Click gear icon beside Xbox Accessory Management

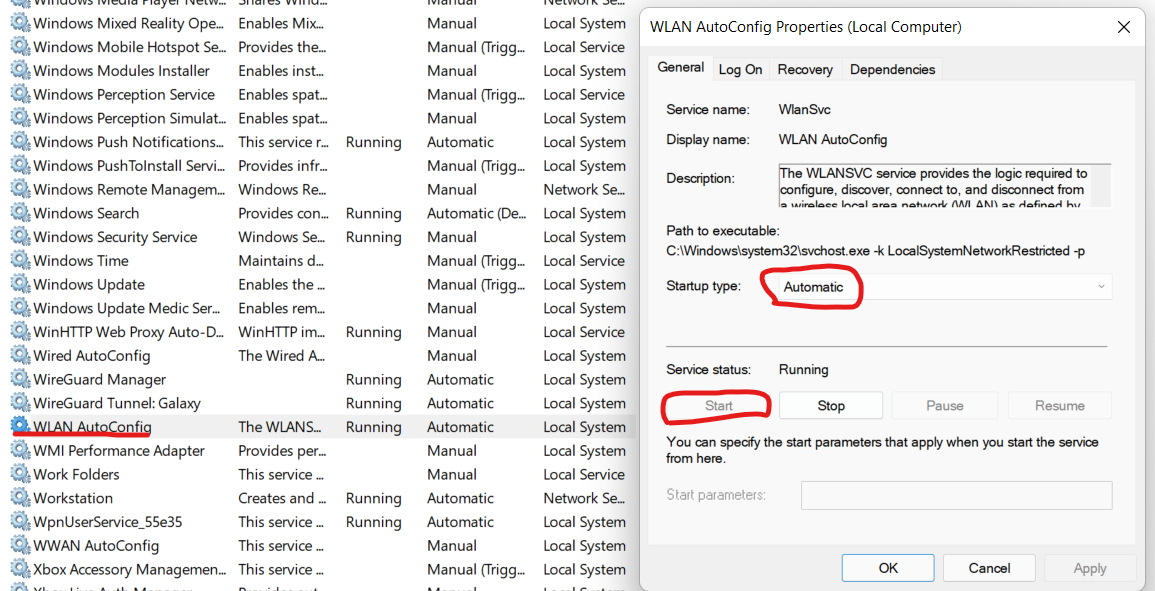20,570
